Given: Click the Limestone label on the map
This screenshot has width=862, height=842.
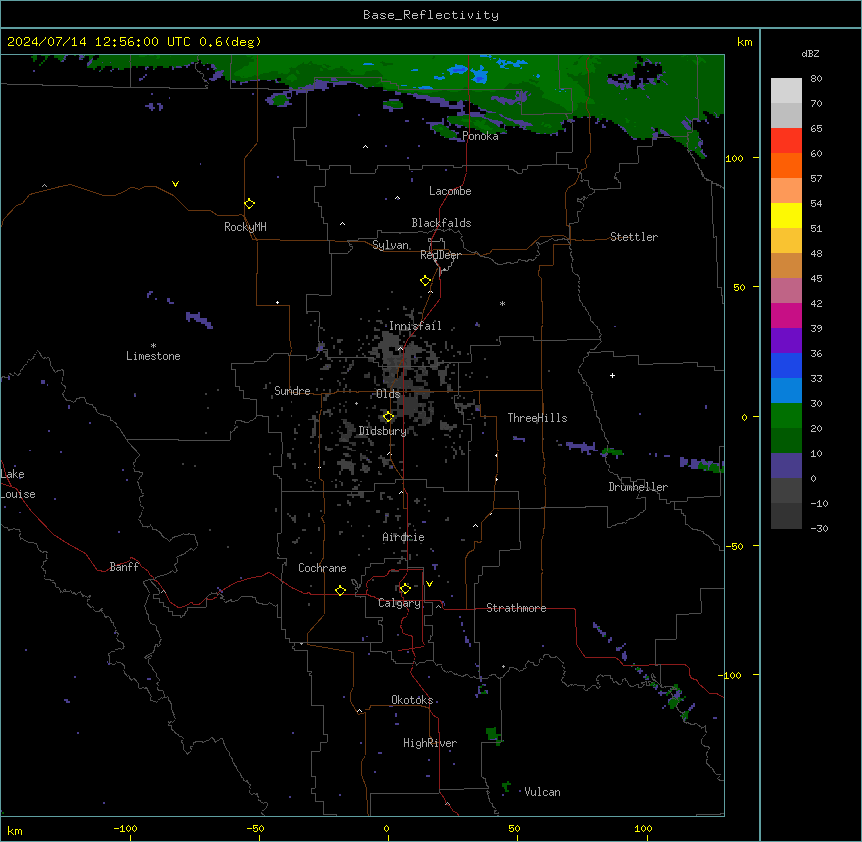Looking at the screenshot, I should (x=153, y=356).
